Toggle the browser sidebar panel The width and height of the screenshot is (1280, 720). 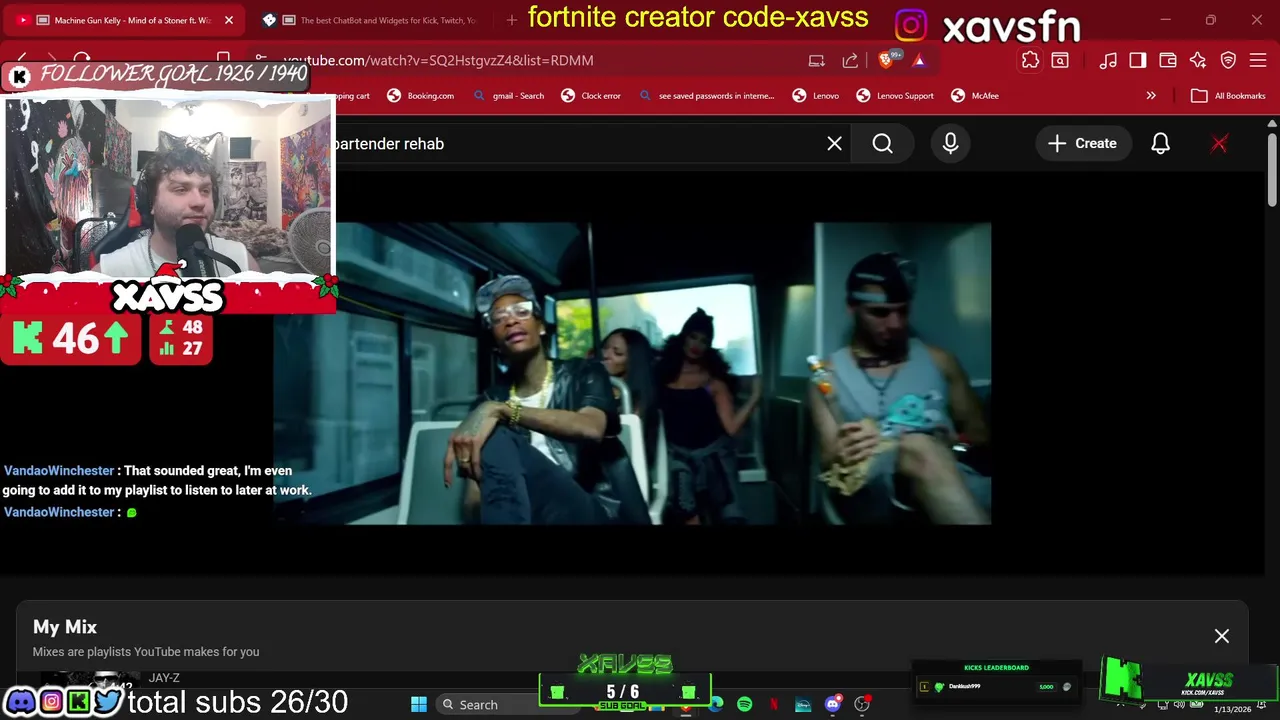(1138, 61)
